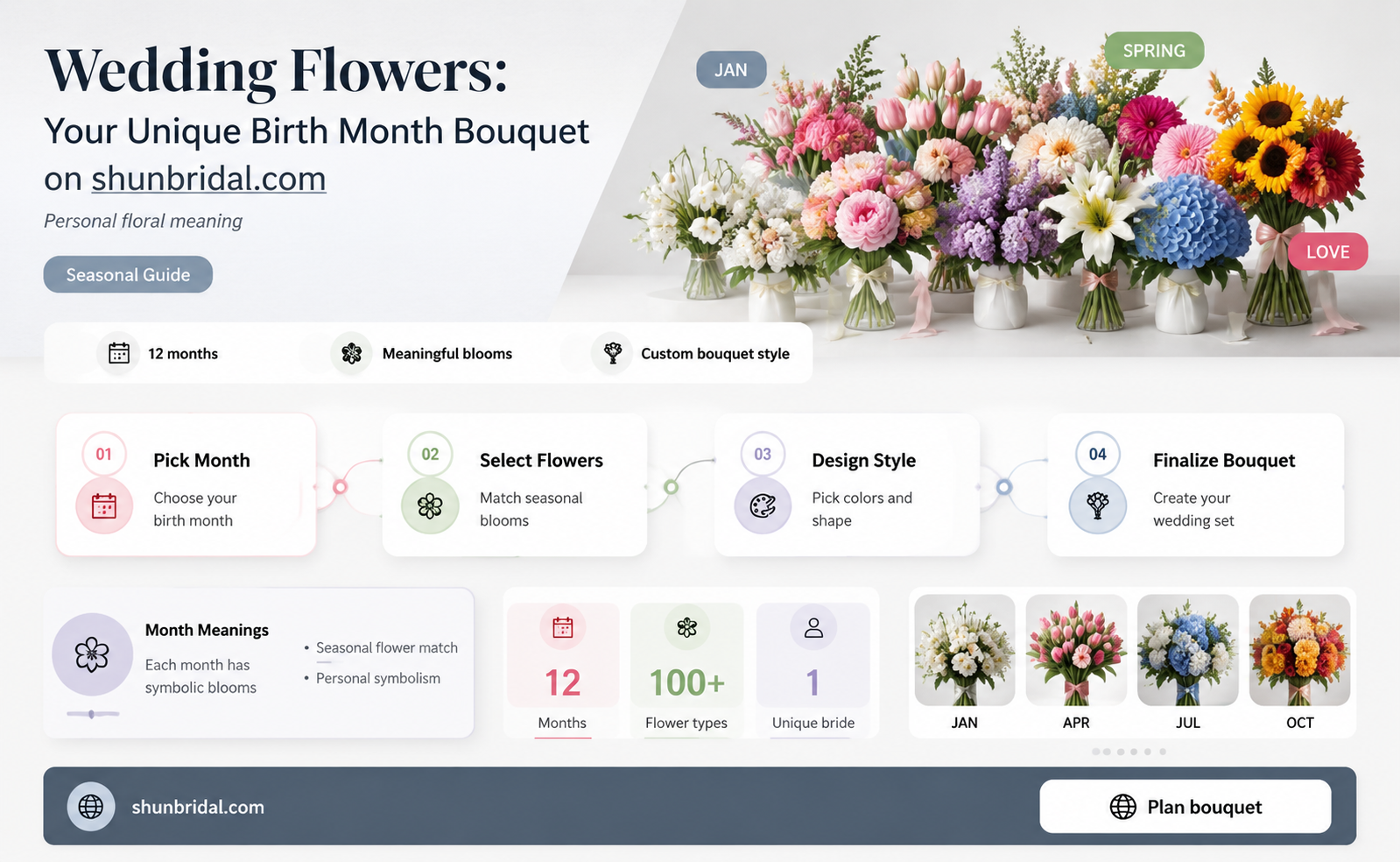
Task: Click the 04 step number circle
Action: coord(1097,454)
